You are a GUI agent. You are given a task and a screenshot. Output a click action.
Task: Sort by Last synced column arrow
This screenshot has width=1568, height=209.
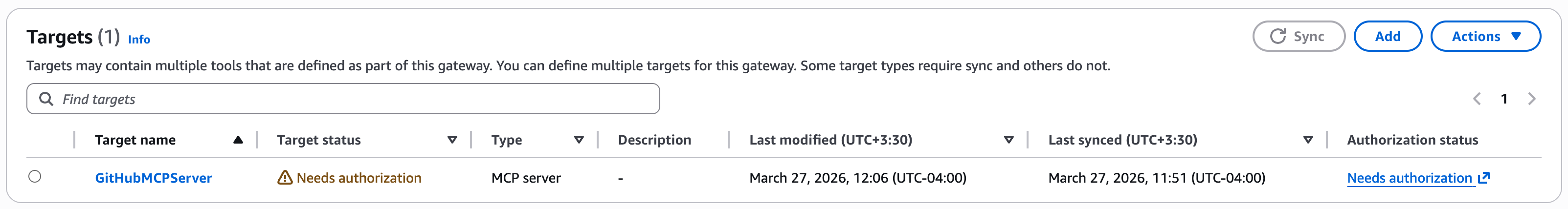click(1307, 140)
